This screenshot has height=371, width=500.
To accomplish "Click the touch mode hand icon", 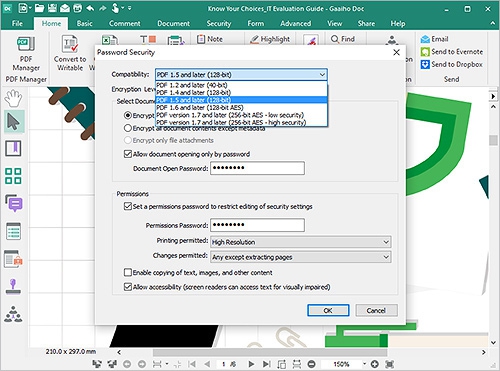I will pos(115,8).
